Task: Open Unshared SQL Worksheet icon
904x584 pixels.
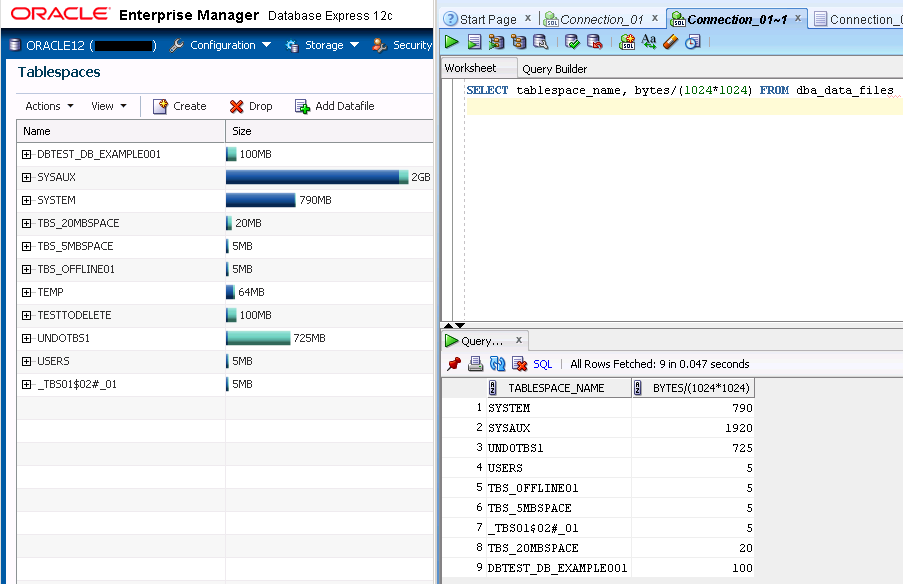Action: click(x=627, y=42)
